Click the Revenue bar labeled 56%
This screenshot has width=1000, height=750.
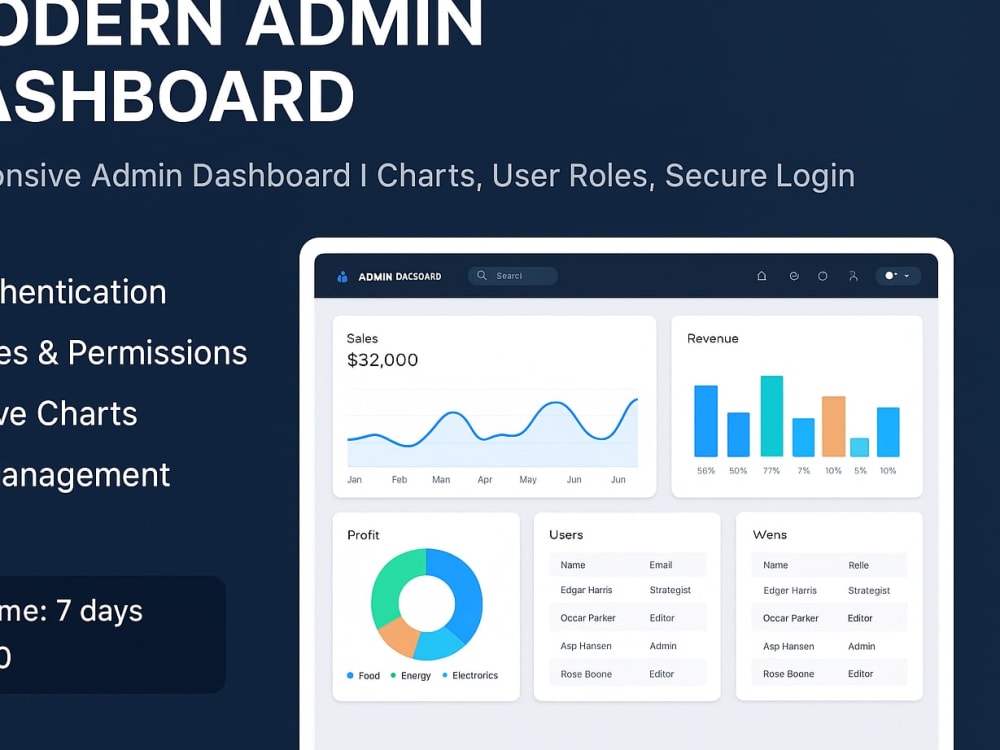tap(706, 421)
